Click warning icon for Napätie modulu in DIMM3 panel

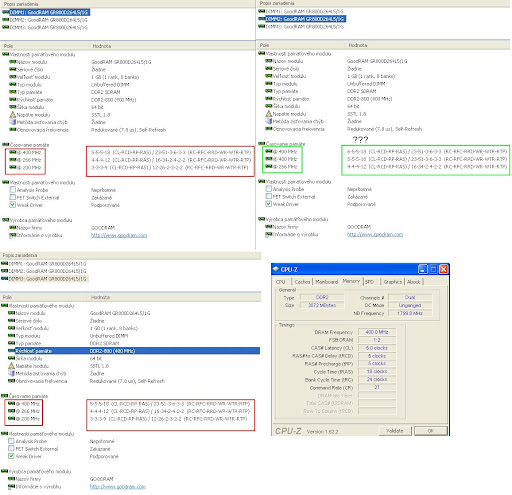[x=11, y=366]
